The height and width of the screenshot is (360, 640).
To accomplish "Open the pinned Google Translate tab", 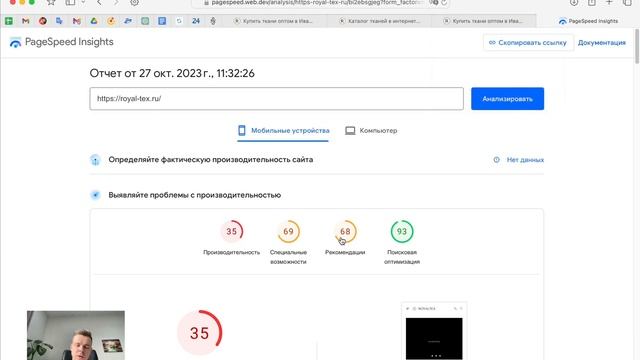I will coord(60,21).
